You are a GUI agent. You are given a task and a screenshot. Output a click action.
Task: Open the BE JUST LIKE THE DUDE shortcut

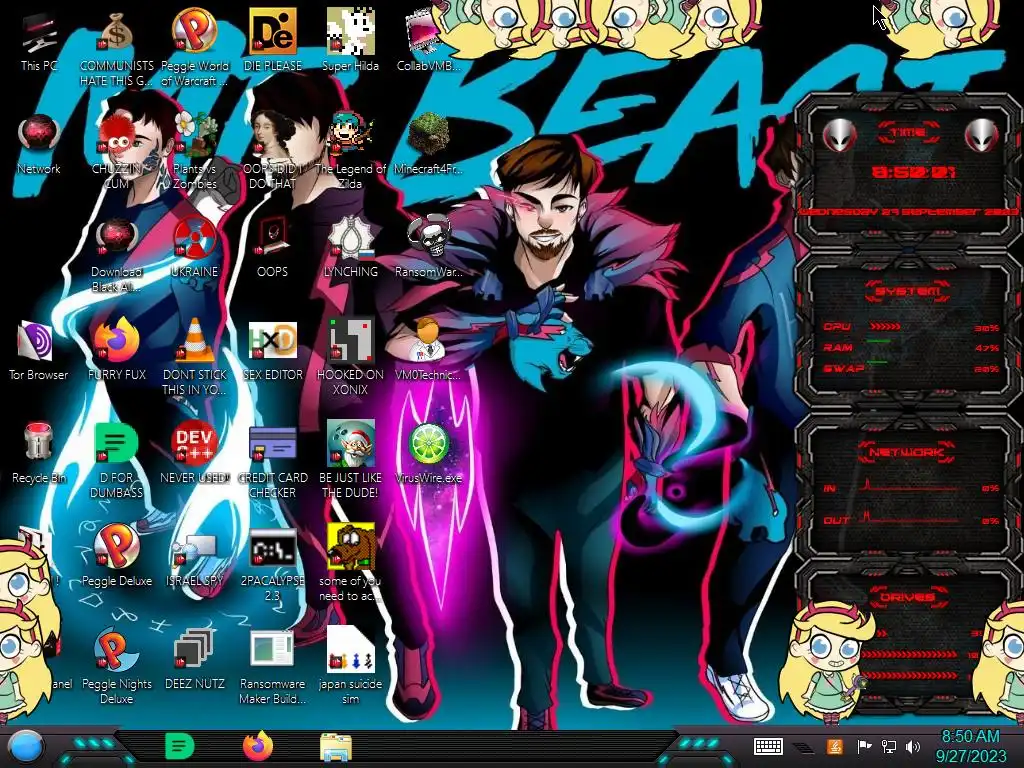(350, 460)
